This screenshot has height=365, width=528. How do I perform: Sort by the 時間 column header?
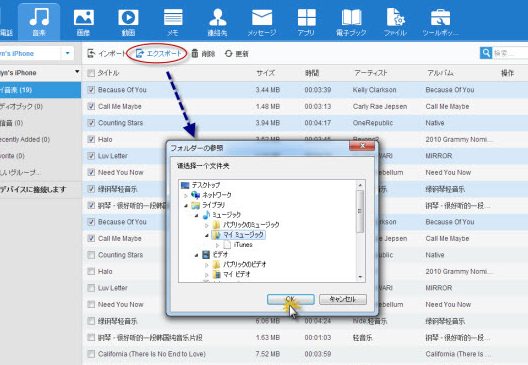(x=312, y=73)
